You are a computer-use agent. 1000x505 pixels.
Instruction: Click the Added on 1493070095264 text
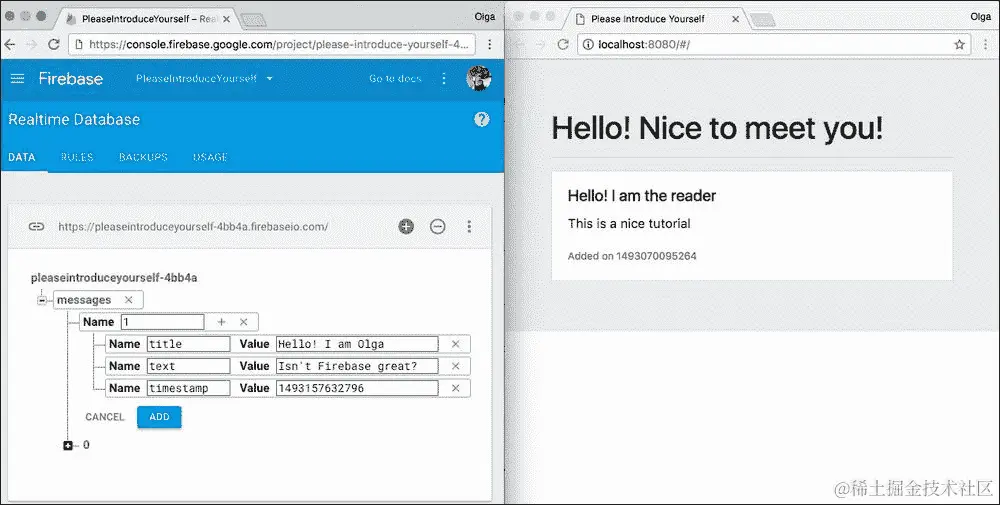coord(632,256)
